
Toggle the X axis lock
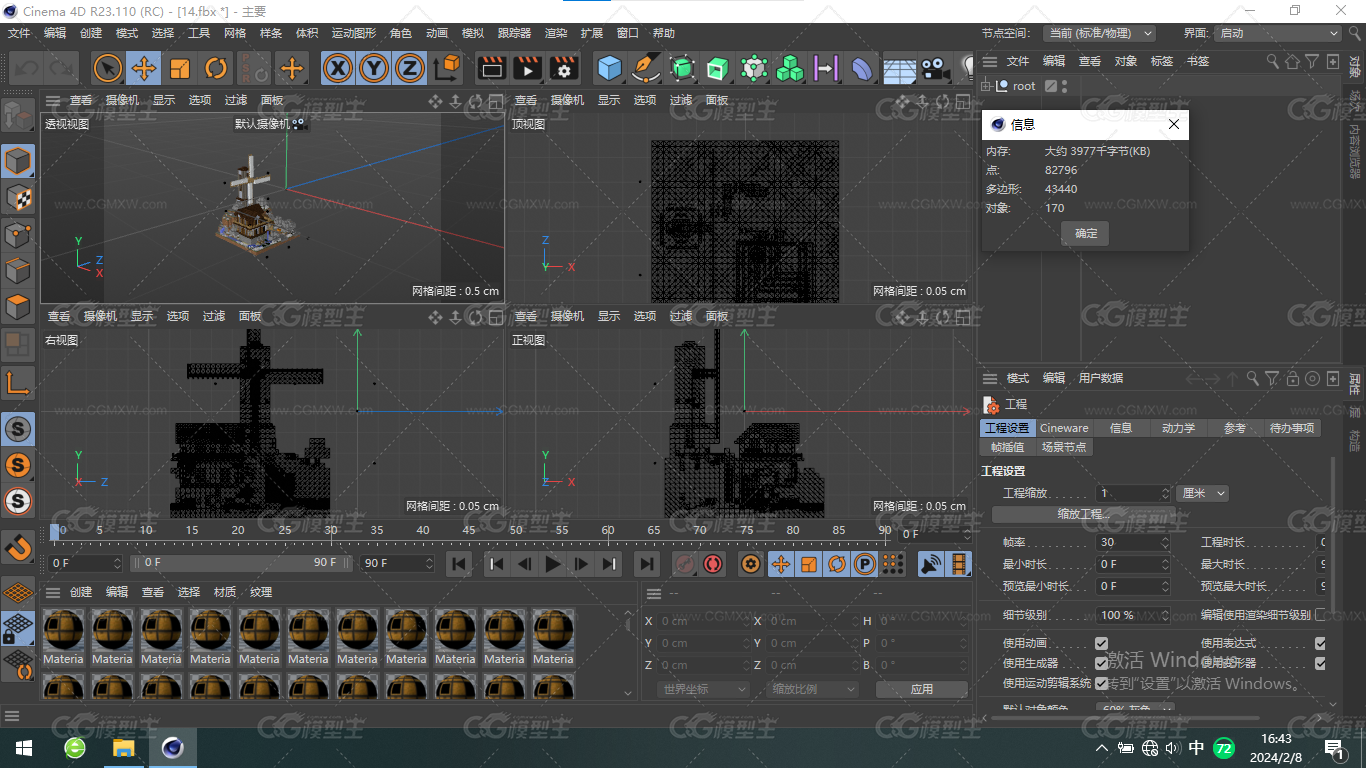coord(339,68)
